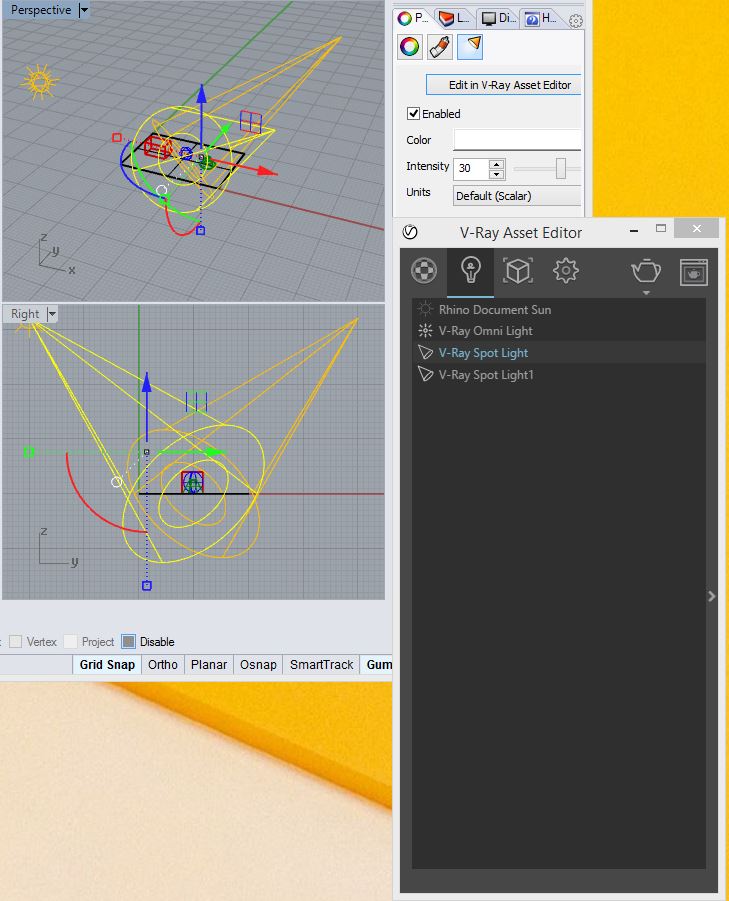Switch to the Display panel tab
This screenshot has width=729, height=901.
point(498,18)
